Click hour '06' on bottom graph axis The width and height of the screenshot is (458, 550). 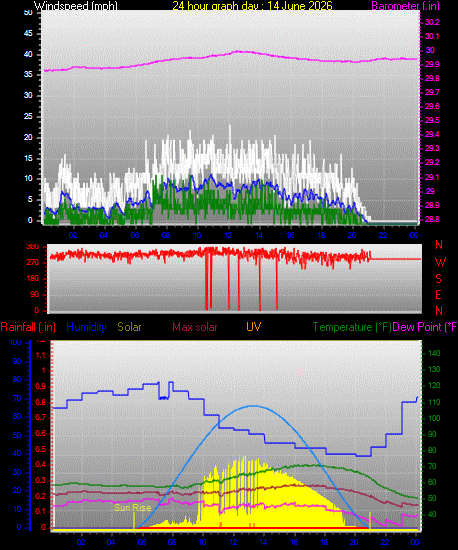[142, 542]
